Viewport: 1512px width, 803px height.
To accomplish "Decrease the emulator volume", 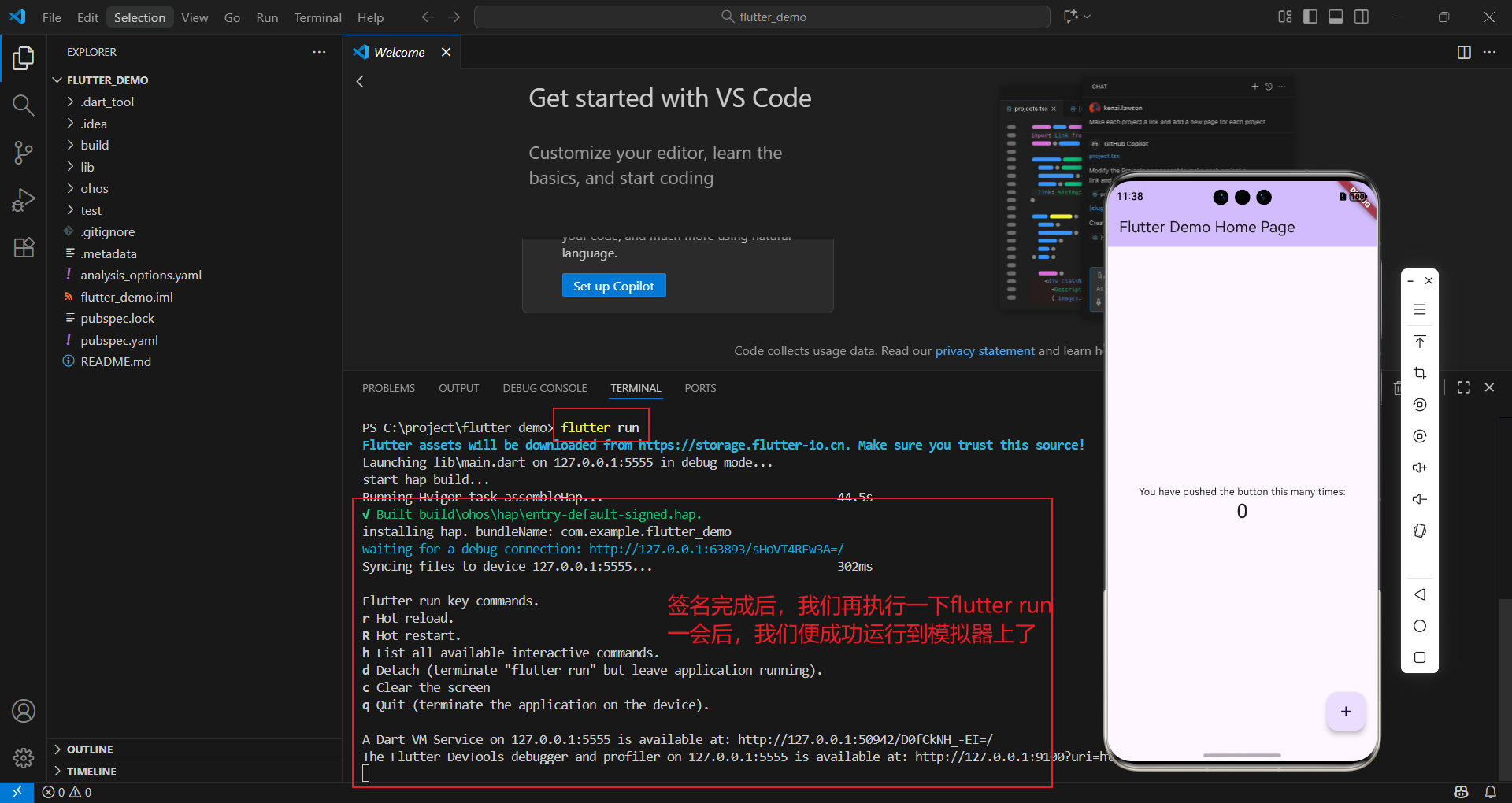I will coord(1420,499).
